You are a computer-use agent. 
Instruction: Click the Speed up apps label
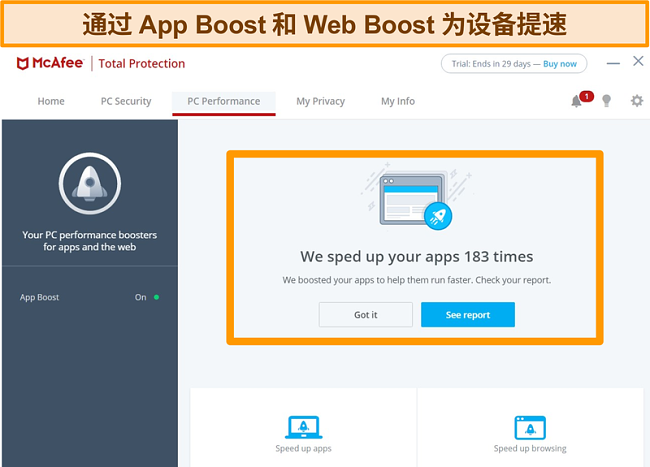[x=303, y=448]
